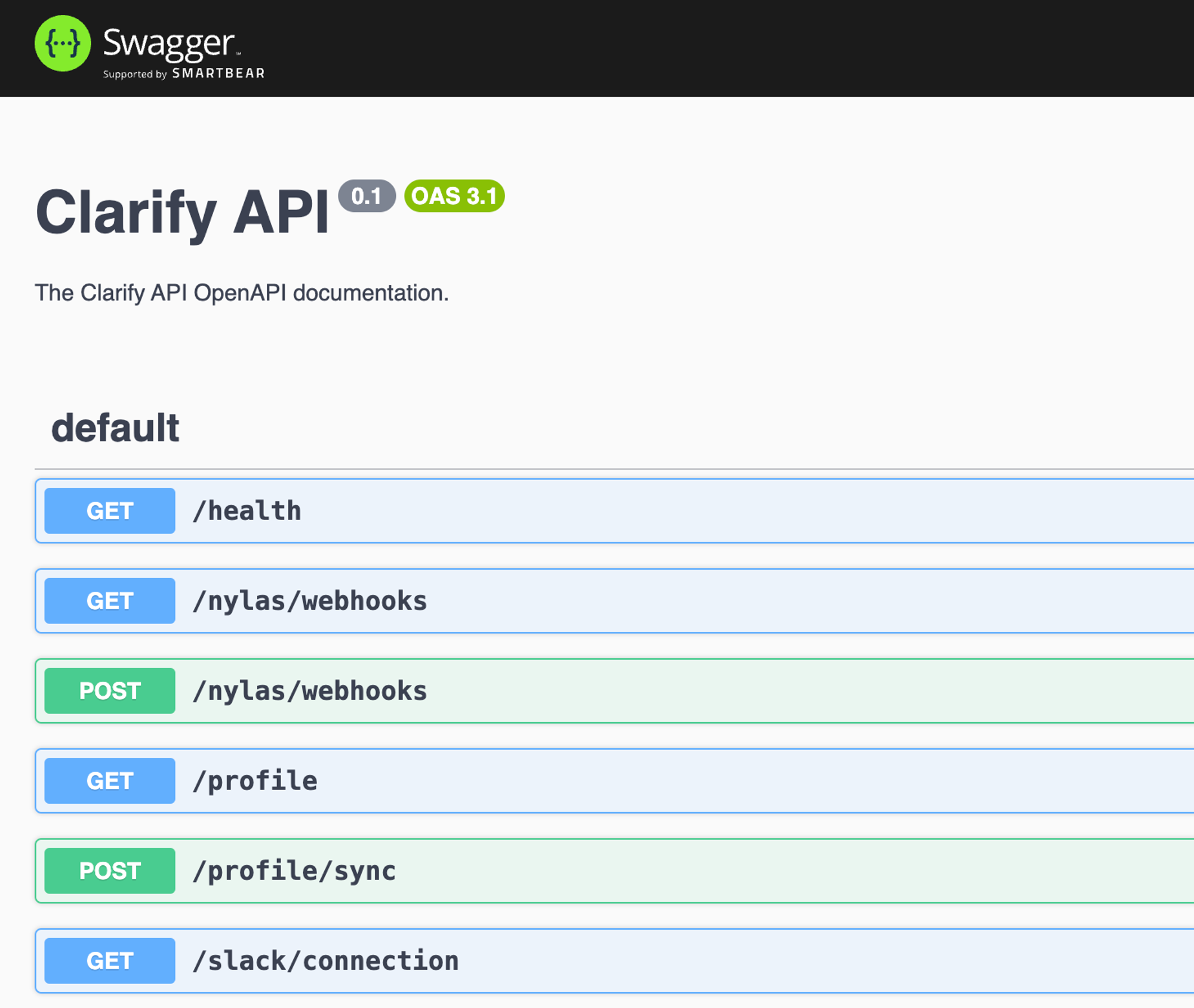The width and height of the screenshot is (1194, 1008).
Task: Expand the /slack/connection endpoint path
Action: tap(325, 961)
